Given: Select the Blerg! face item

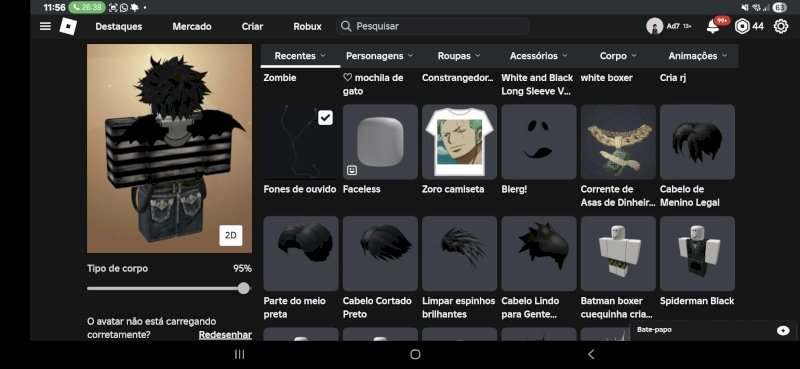Looking at the screenshot, I should 539,142.
